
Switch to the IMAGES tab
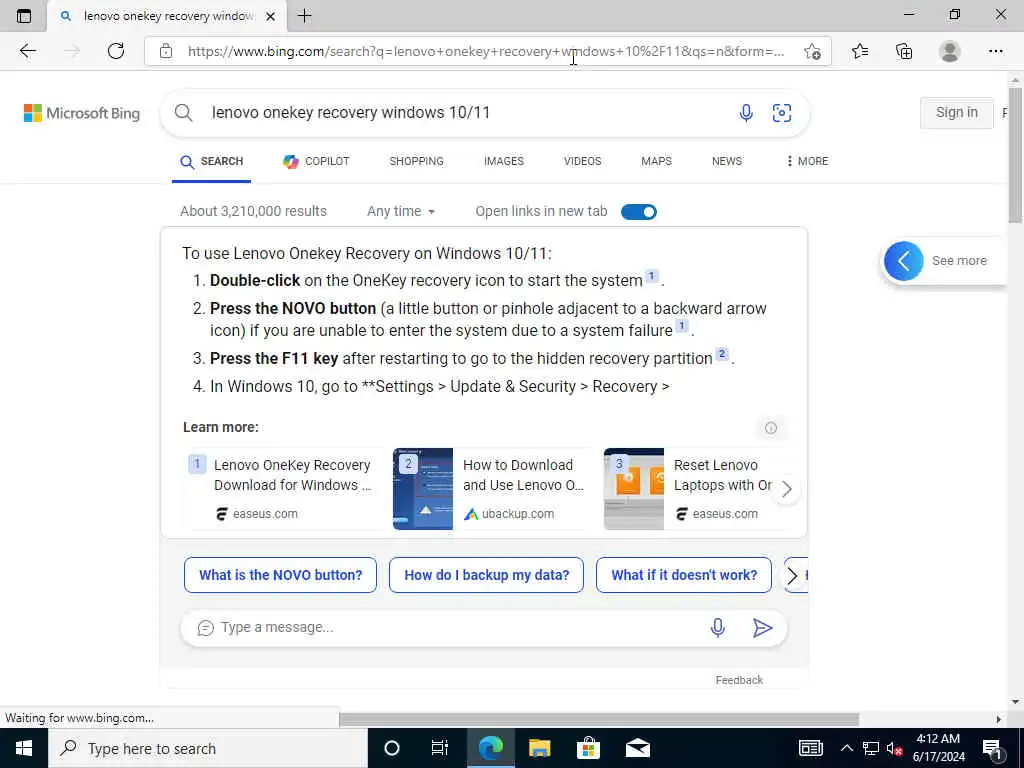pyautogui.click(x=504, y=161)
